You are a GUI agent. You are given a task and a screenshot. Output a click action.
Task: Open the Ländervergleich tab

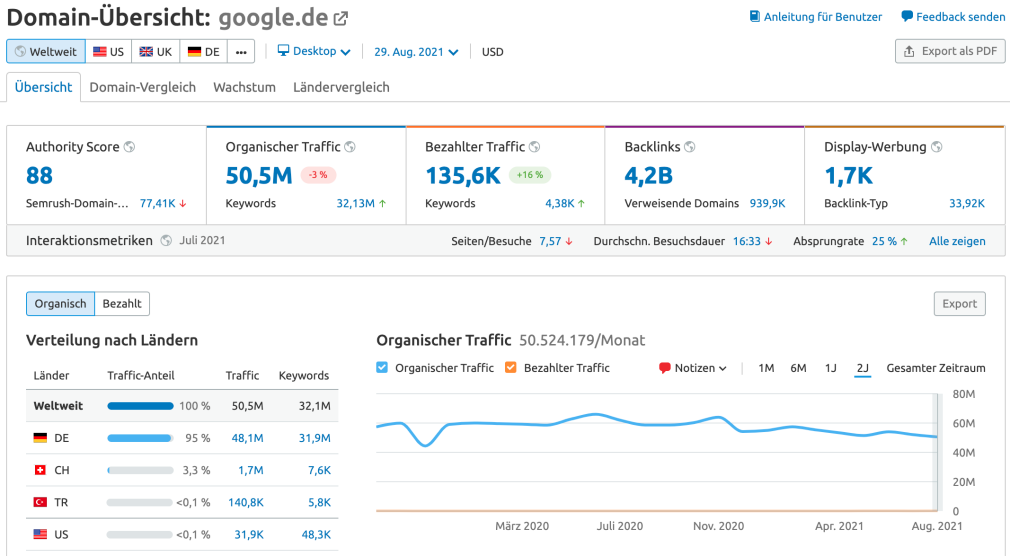click(341, 87)
